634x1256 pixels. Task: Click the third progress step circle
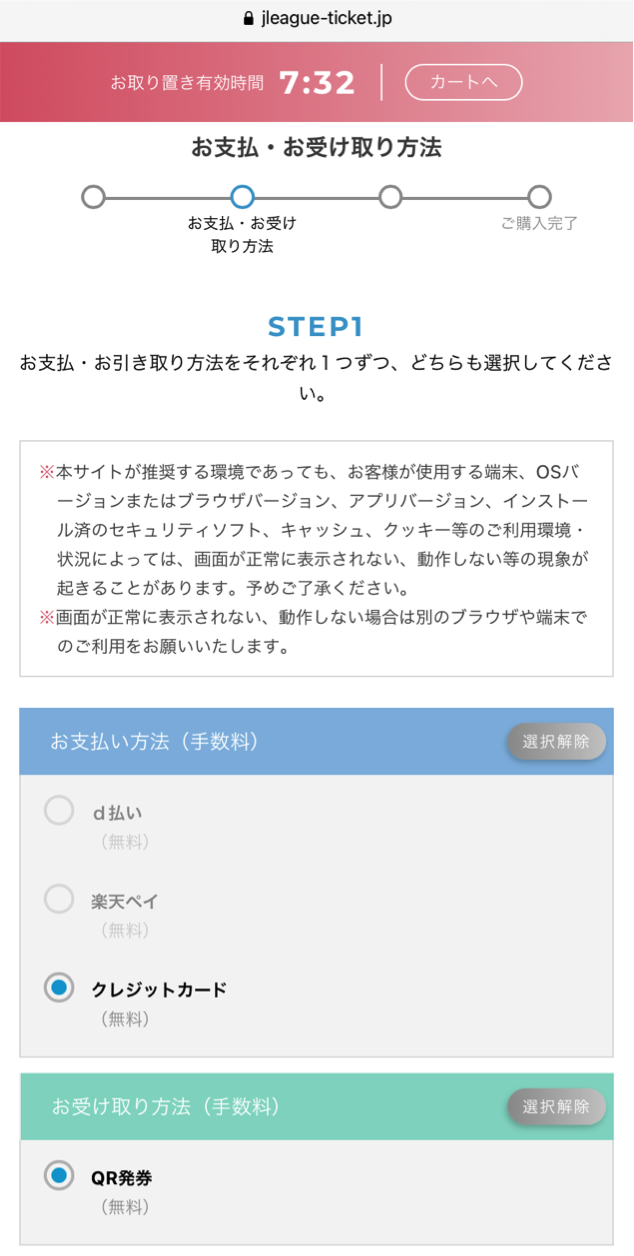coord(391,197)
